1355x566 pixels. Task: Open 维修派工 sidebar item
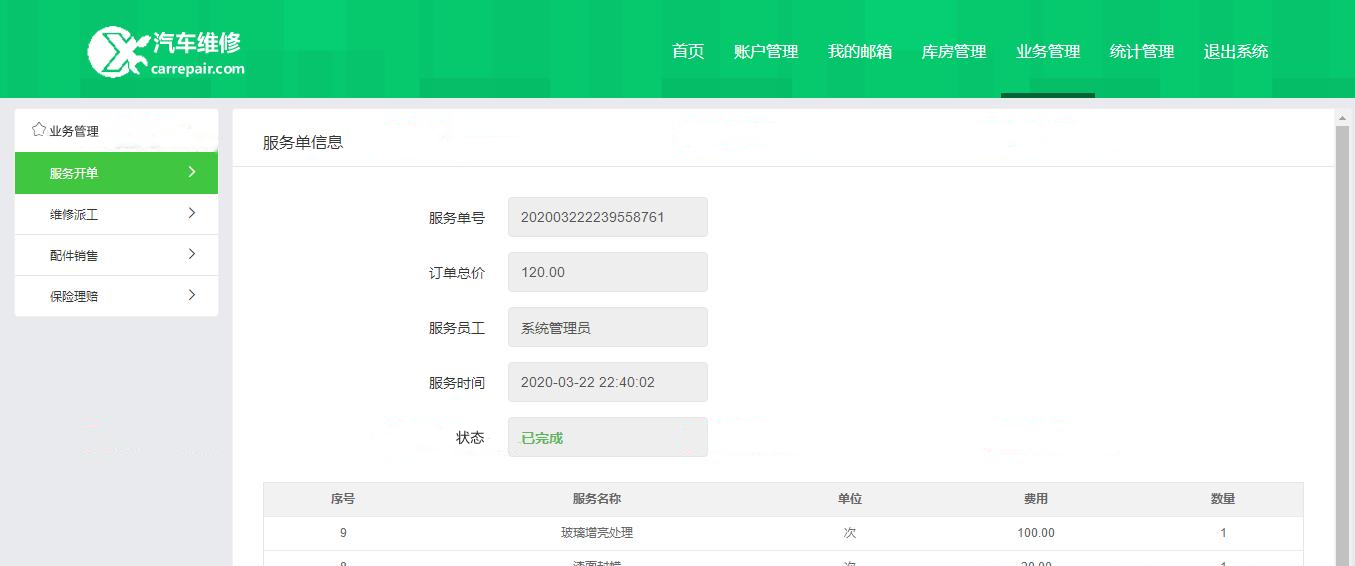(x=116, y=214)
